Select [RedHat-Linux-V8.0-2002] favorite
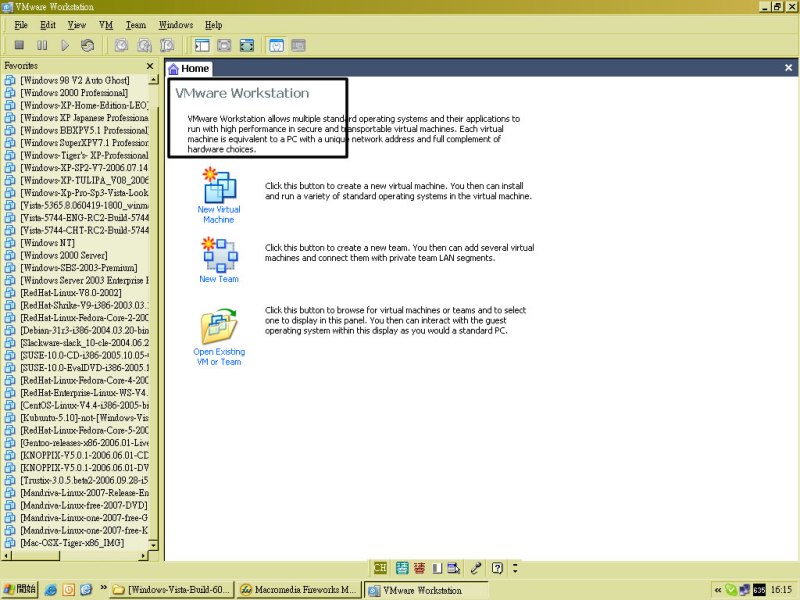Viewport: 800px width, 600px height. point(71,293)
